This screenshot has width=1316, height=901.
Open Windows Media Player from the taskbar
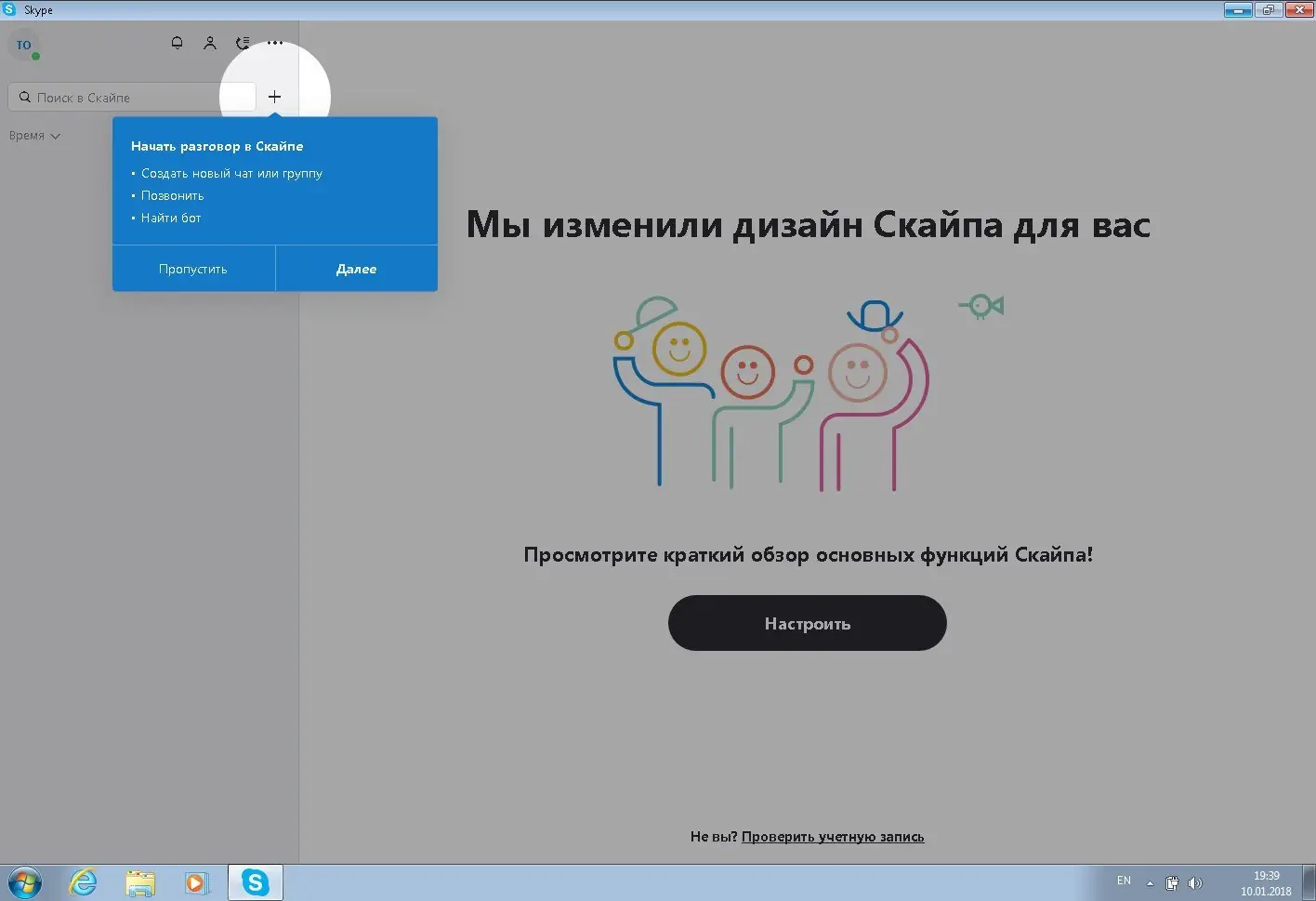(195, 881)
